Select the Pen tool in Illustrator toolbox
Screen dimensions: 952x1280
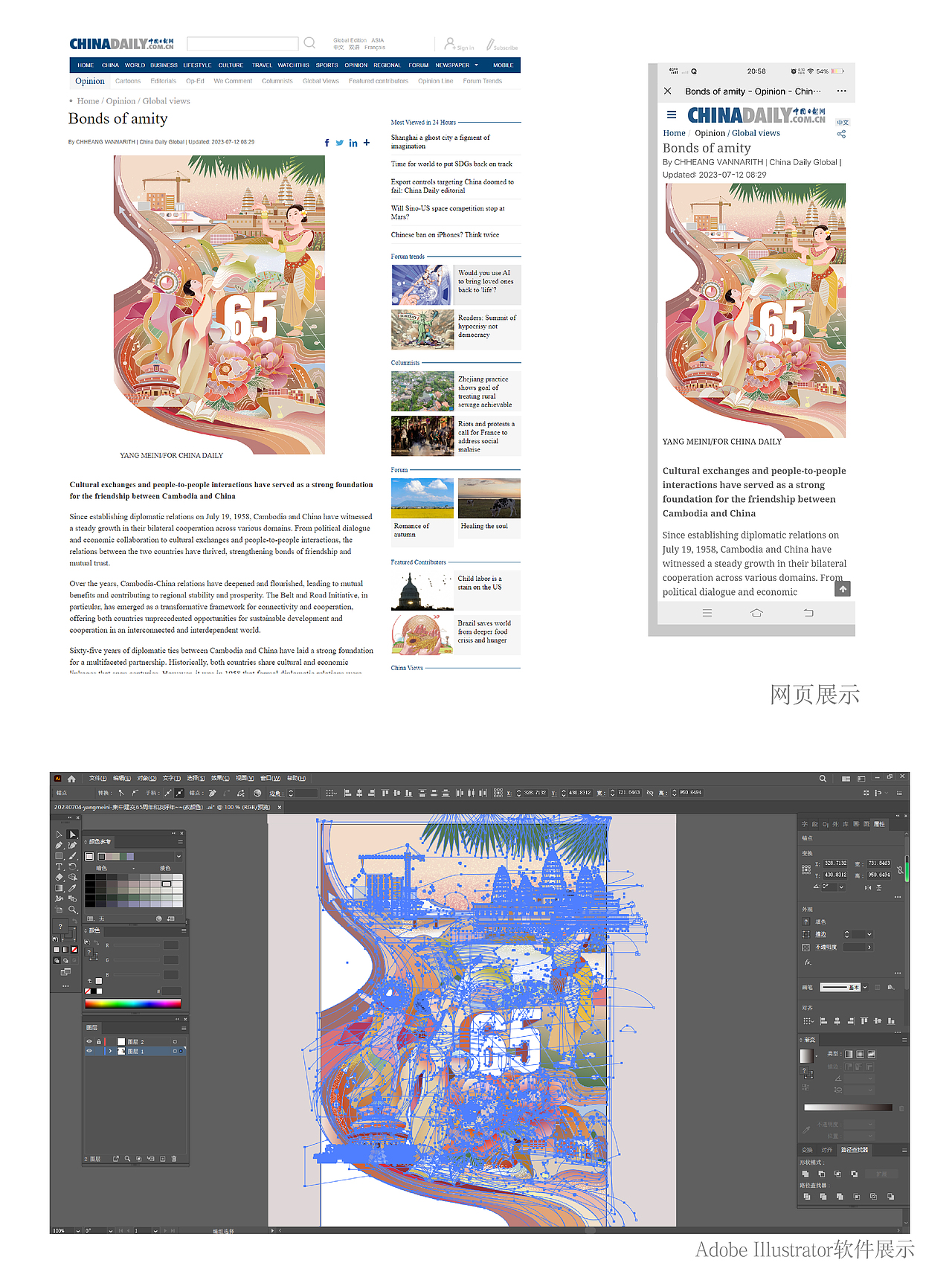59,845
